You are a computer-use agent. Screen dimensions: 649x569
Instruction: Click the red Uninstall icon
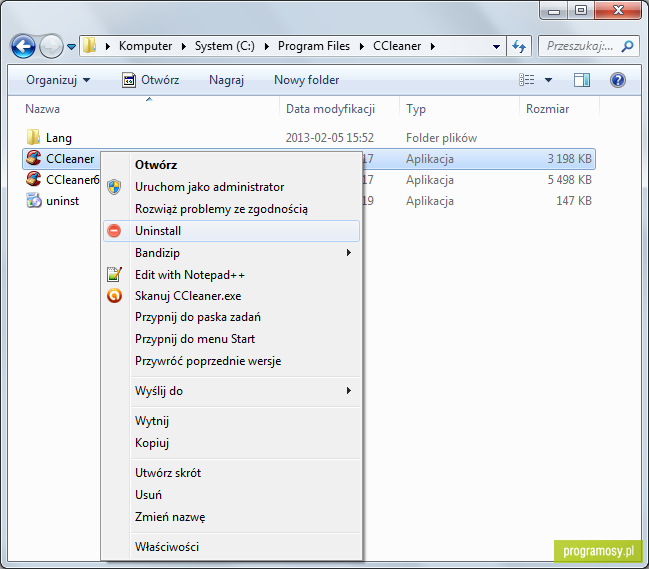(114, 230)
